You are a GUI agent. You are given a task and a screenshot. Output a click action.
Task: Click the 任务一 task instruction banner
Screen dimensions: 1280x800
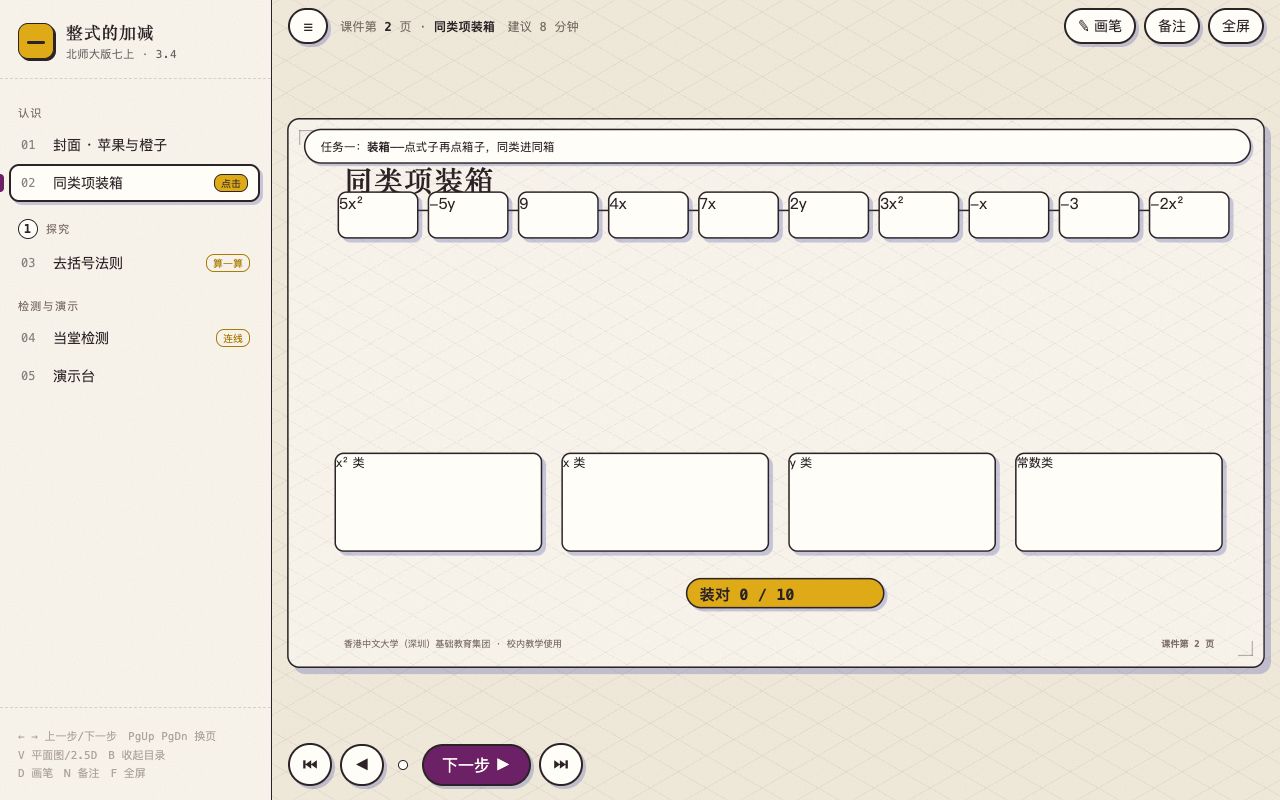pyautogui.click(x=777, y=146)
